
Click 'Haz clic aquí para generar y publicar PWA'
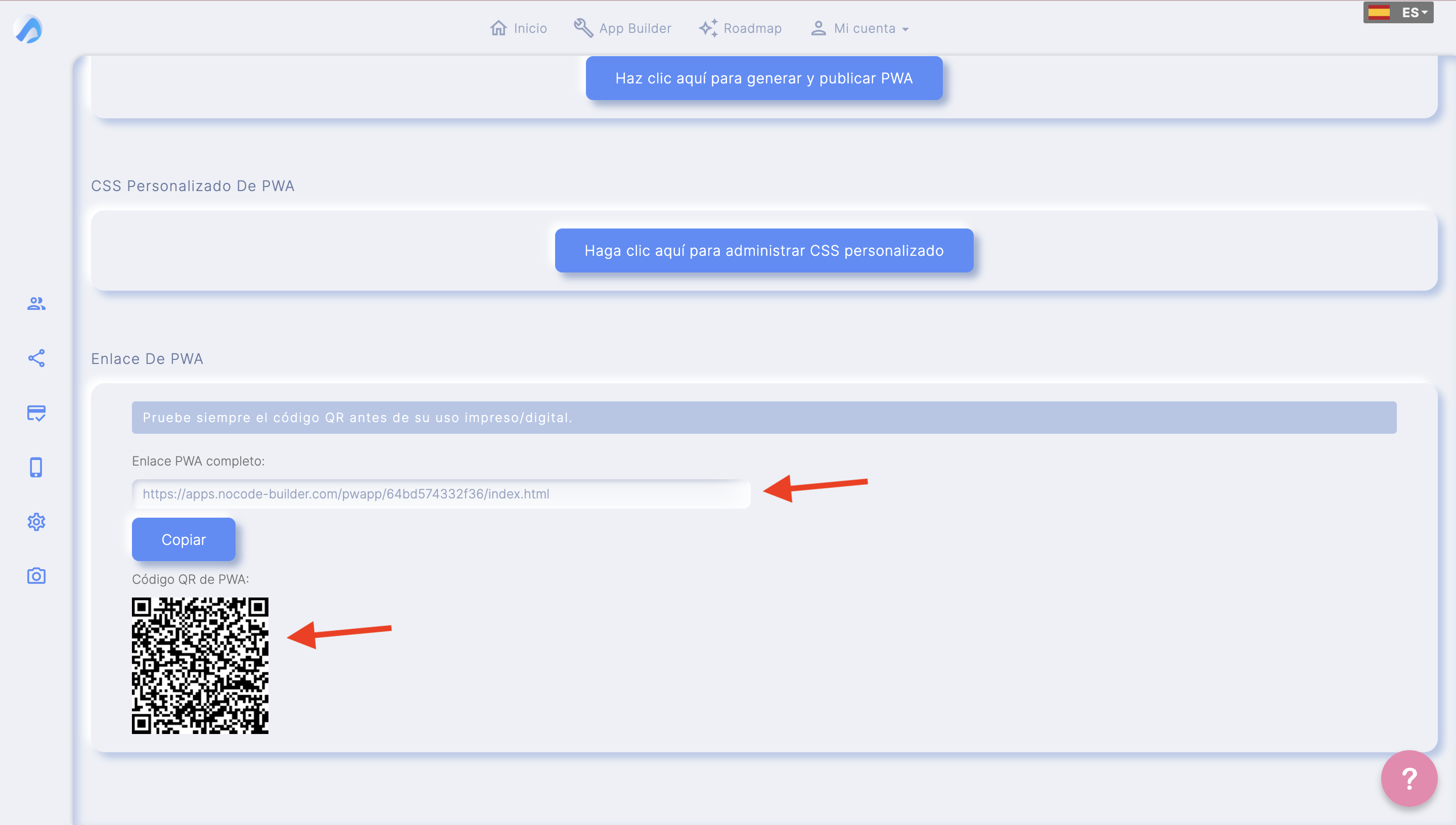[764, 78]
